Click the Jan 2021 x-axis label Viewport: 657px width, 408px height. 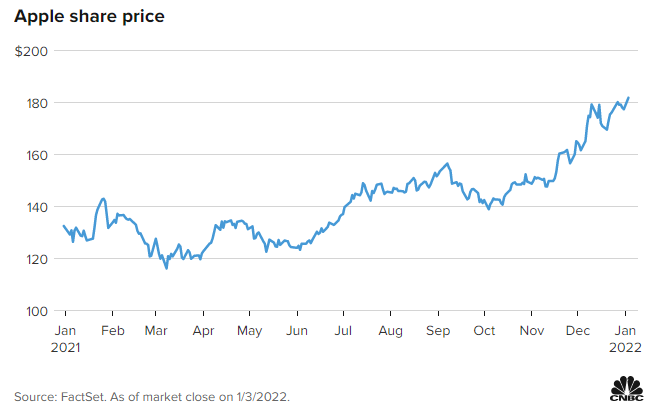pyautogui.click(x=64, y=338)
